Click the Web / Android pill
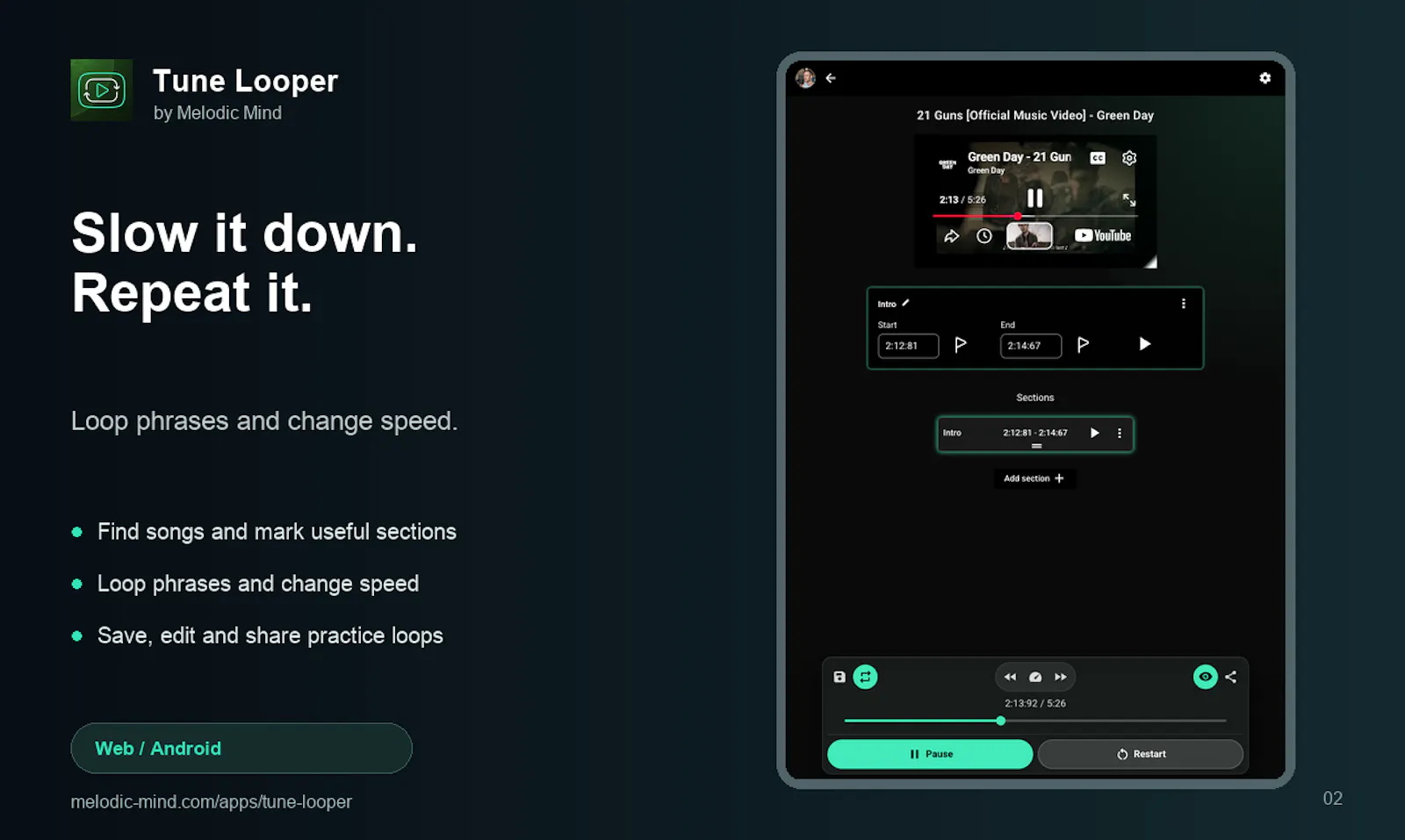This screenshot has height=840, width=1405. [241, 749]
